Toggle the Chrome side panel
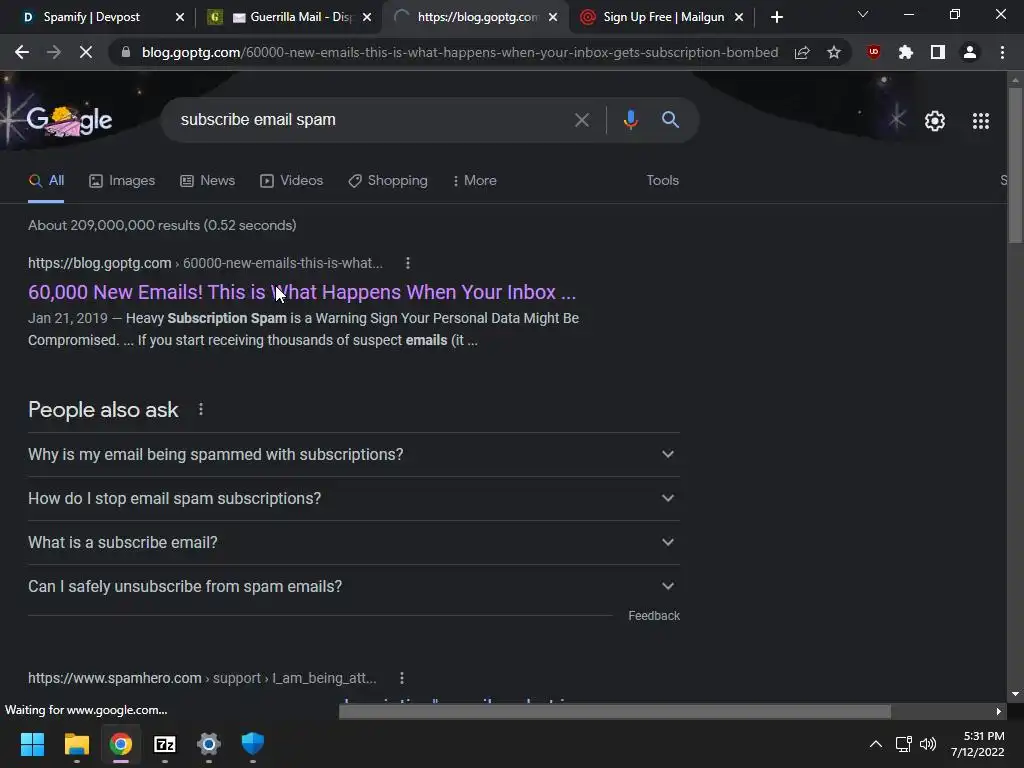1024x768 pixels. pos(938,52)
